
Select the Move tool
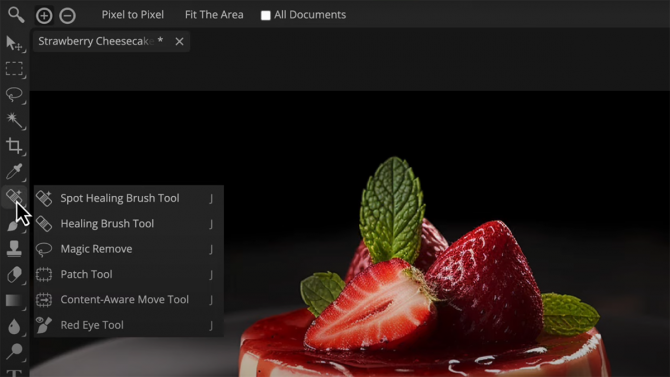coord(15,43)
